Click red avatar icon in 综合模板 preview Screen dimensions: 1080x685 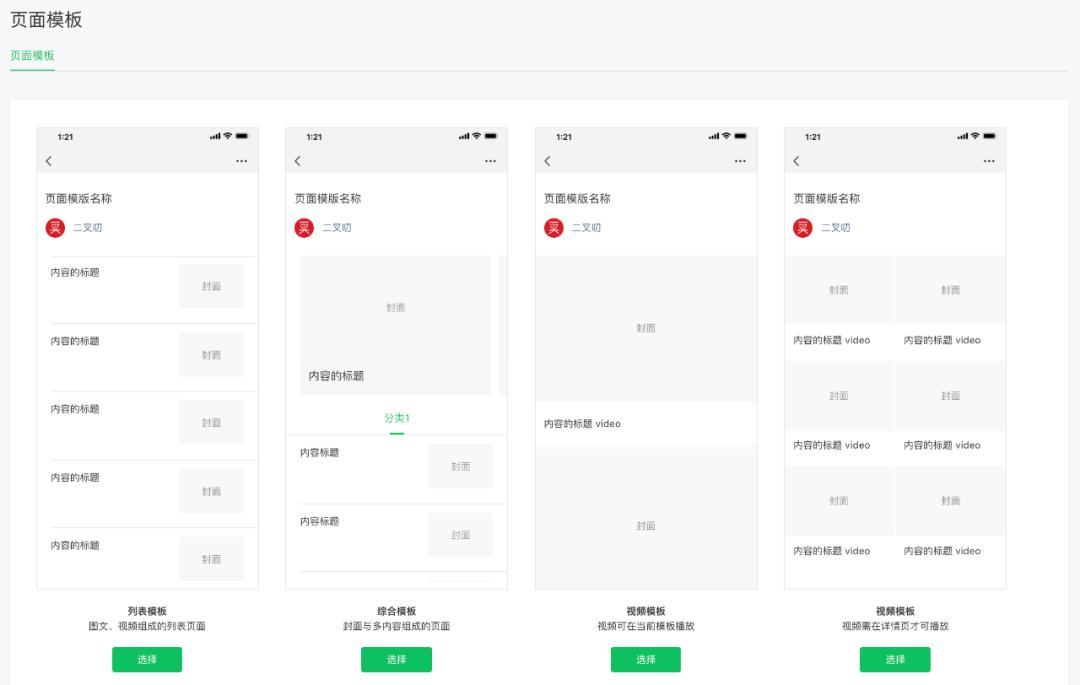click(x=304, y=228)
